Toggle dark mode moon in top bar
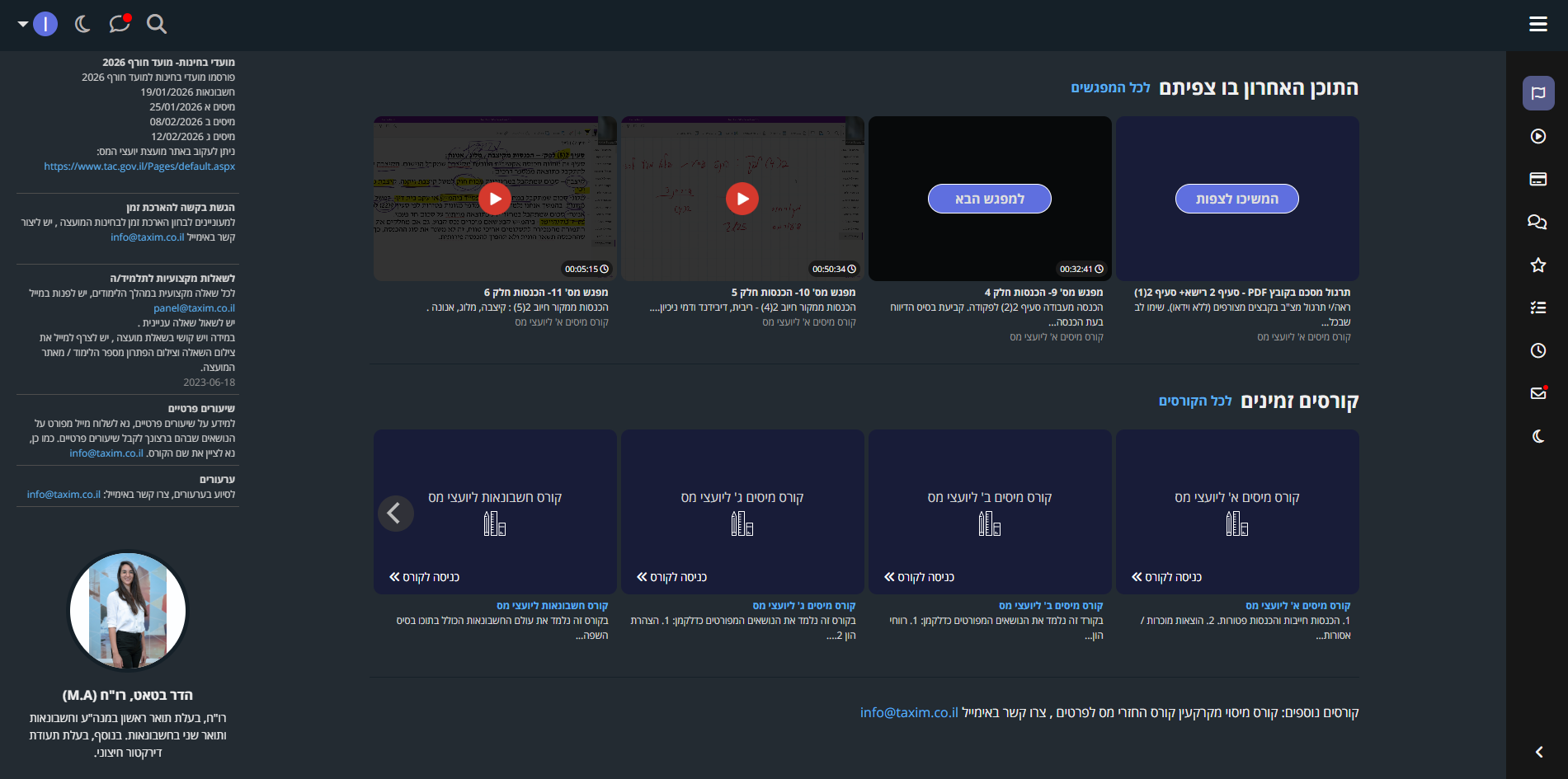Viewport: 1568px width, 779px height. (x=82, y=24)
